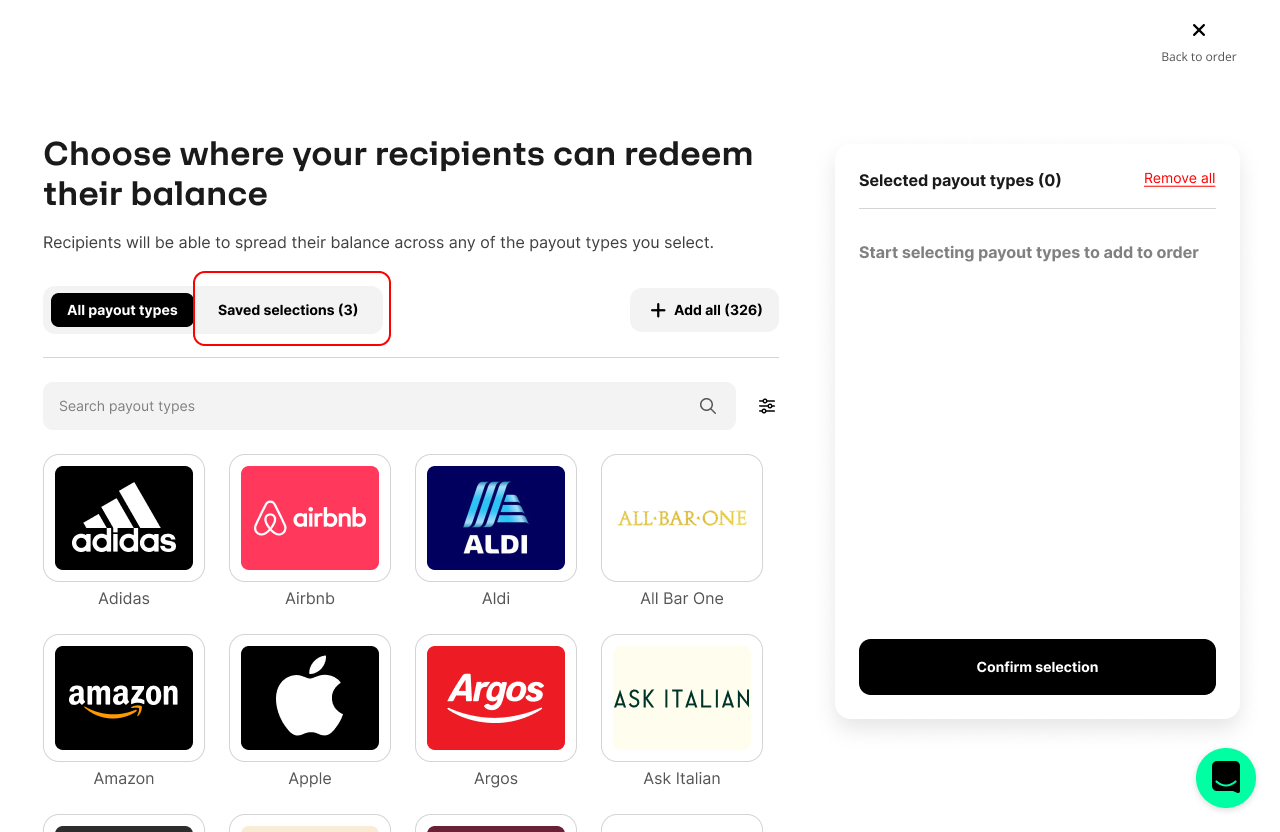This screenshot has width=1280, height=832.
Task: Select the Amazon payout card
Action: (124, 698)
